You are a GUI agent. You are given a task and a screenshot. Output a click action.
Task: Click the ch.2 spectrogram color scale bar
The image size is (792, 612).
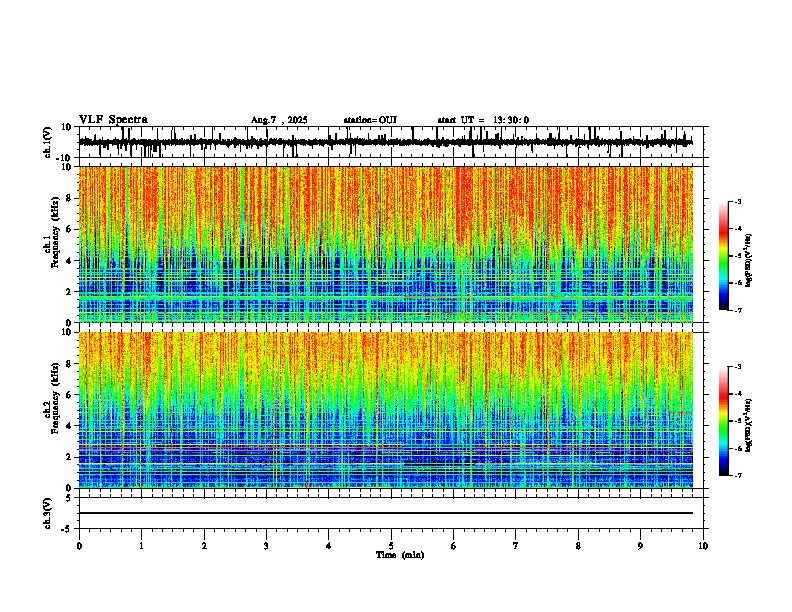pyautogui.click(x=724, y=421)
